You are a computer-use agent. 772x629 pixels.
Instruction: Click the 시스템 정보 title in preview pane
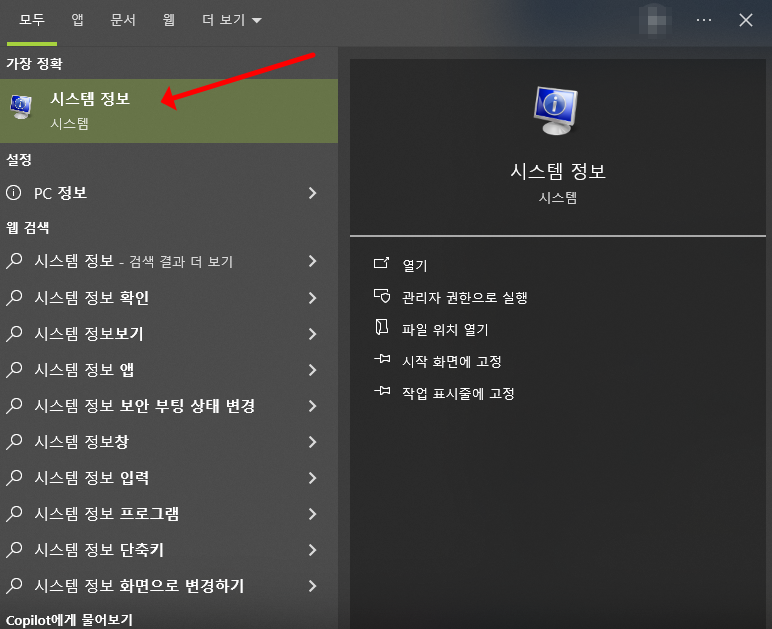(x=557, y=171)
